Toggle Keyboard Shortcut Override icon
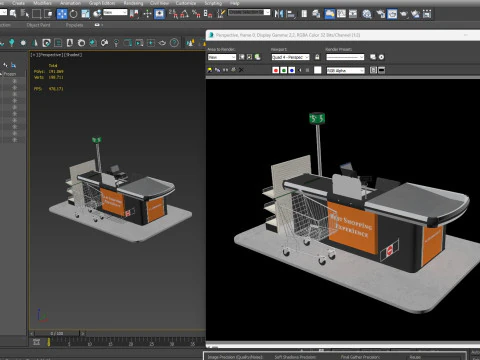This screenshot has height=360, width=480. tap(159, 14)
